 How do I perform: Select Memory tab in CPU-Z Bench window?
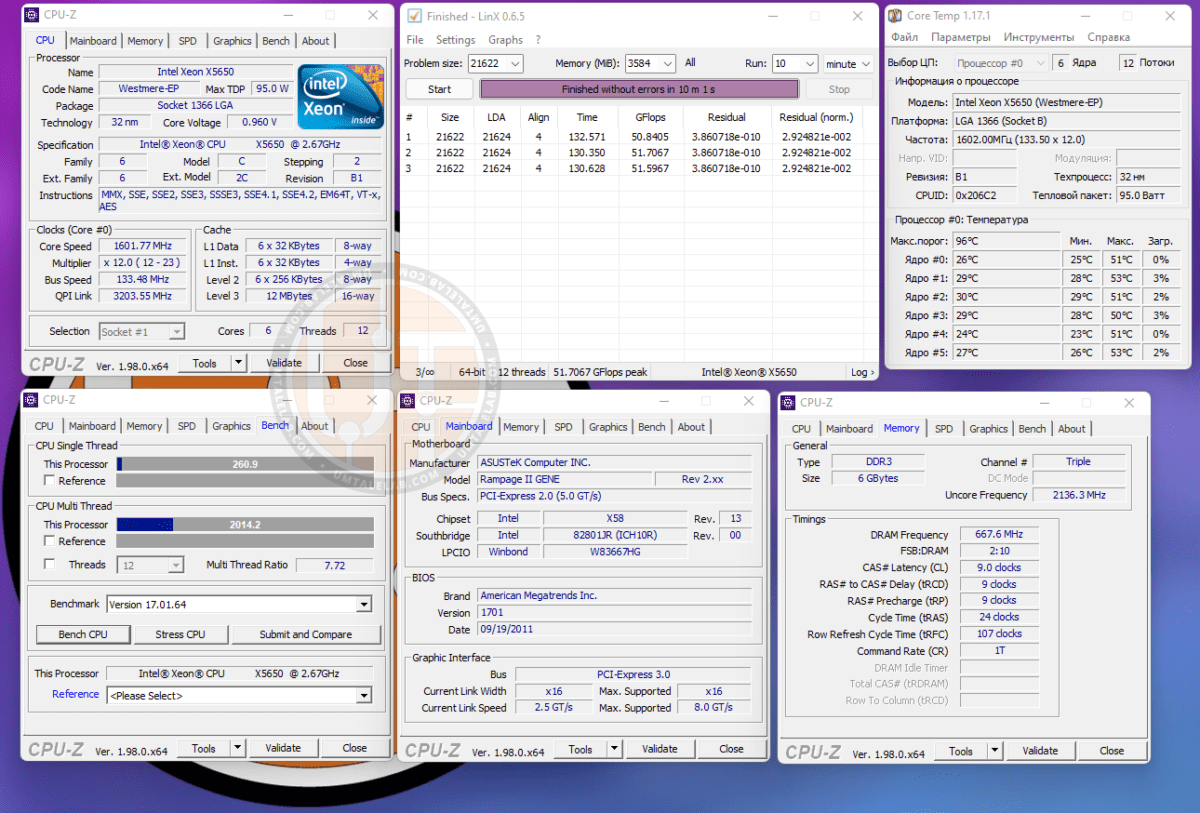pos(144,426)
